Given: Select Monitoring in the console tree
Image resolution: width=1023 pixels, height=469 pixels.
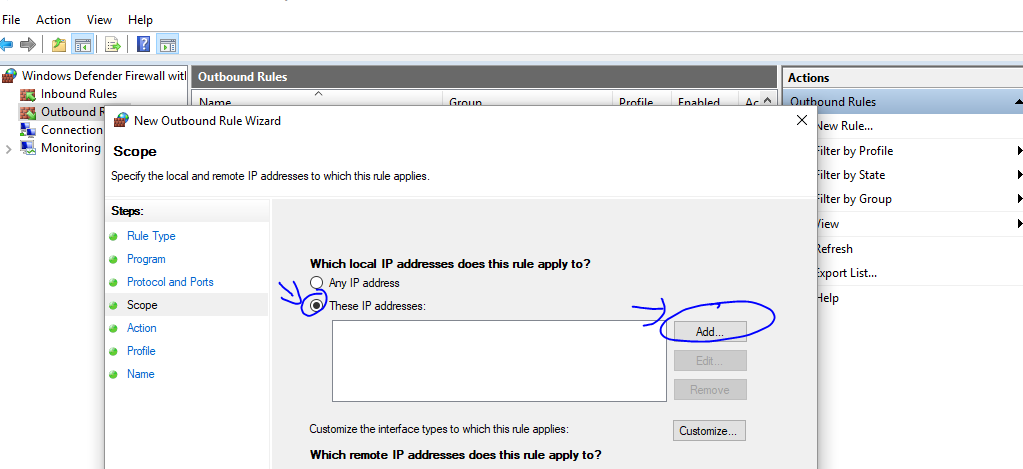Looking at the screenshot, I should point(70,148).
